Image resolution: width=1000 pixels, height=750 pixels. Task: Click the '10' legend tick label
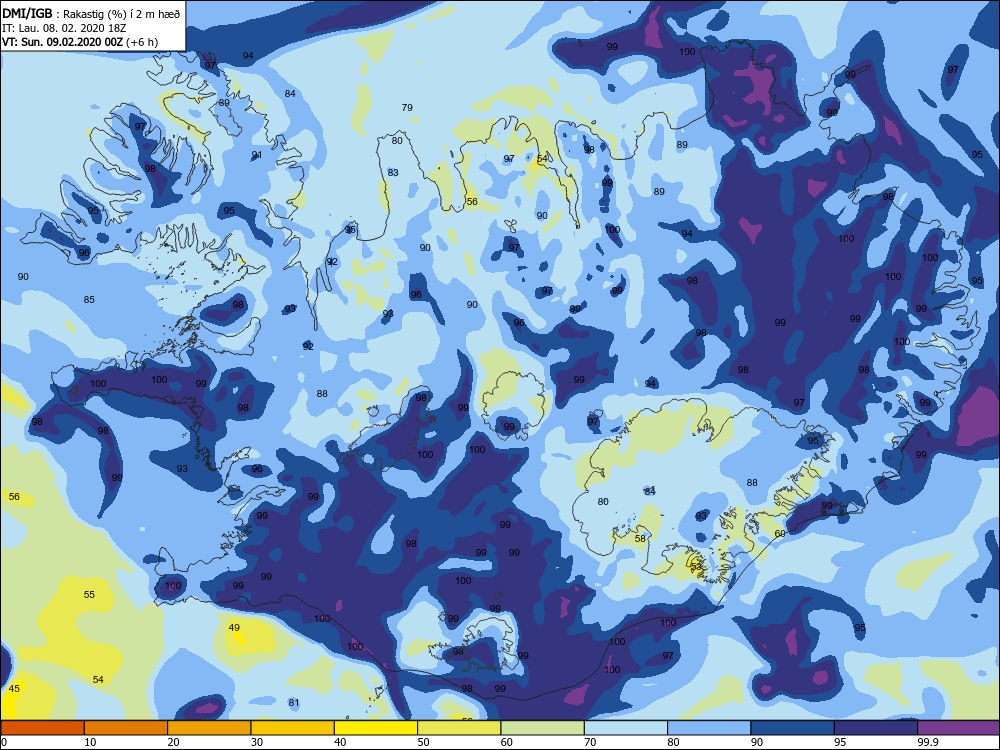click(x=91, y=742)
